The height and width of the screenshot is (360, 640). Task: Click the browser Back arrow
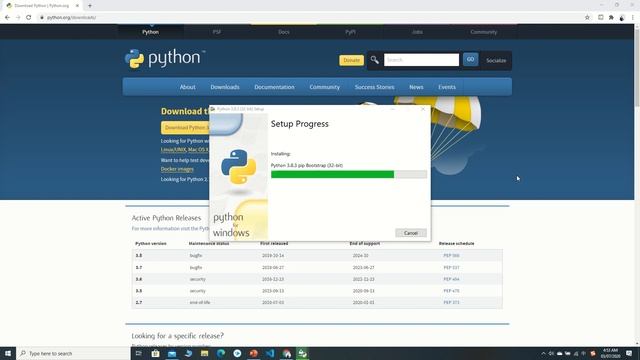pyautogui.click(x=7, y=18)
